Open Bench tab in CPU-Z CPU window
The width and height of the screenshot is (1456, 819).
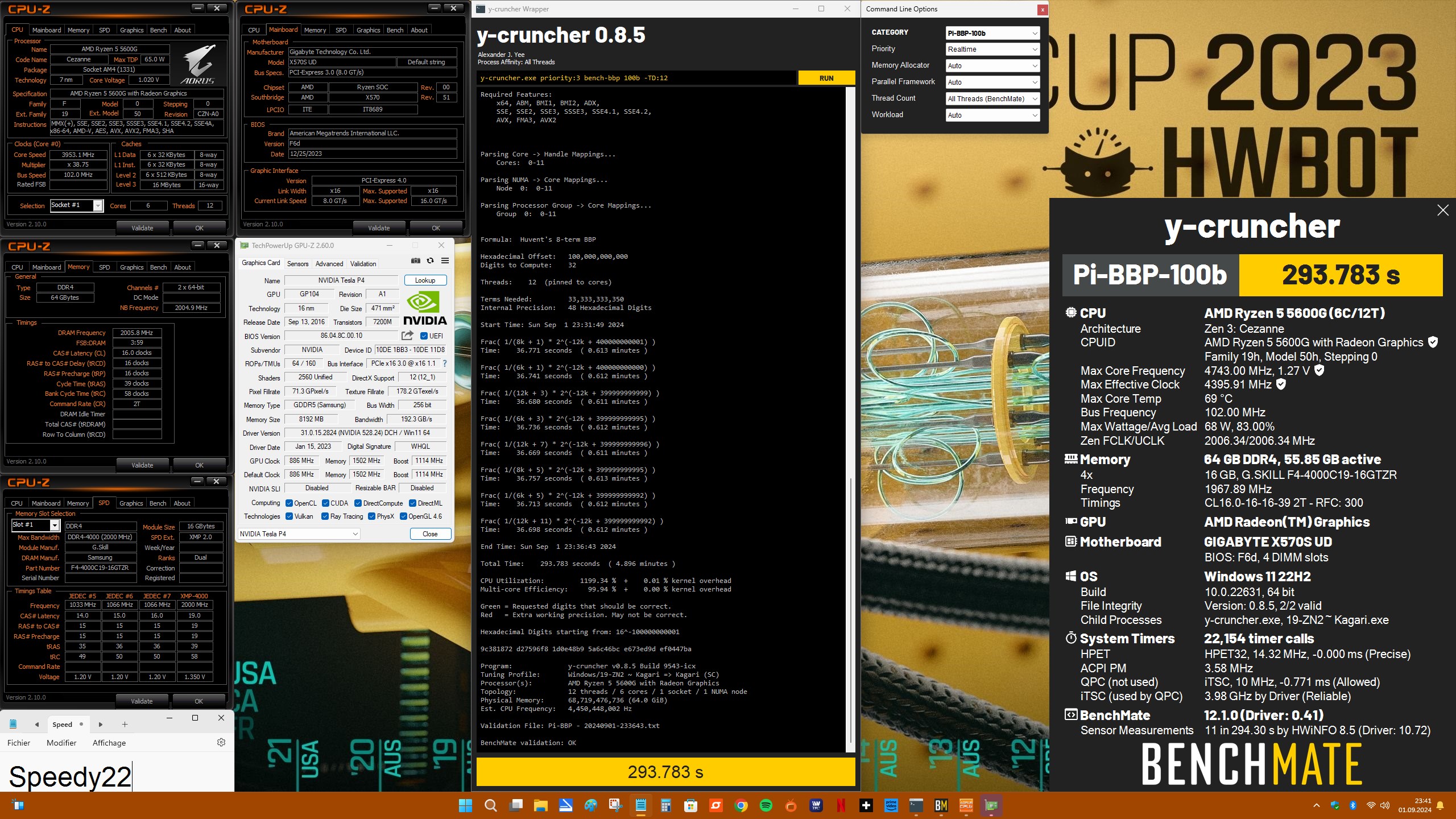click(158, 30)
